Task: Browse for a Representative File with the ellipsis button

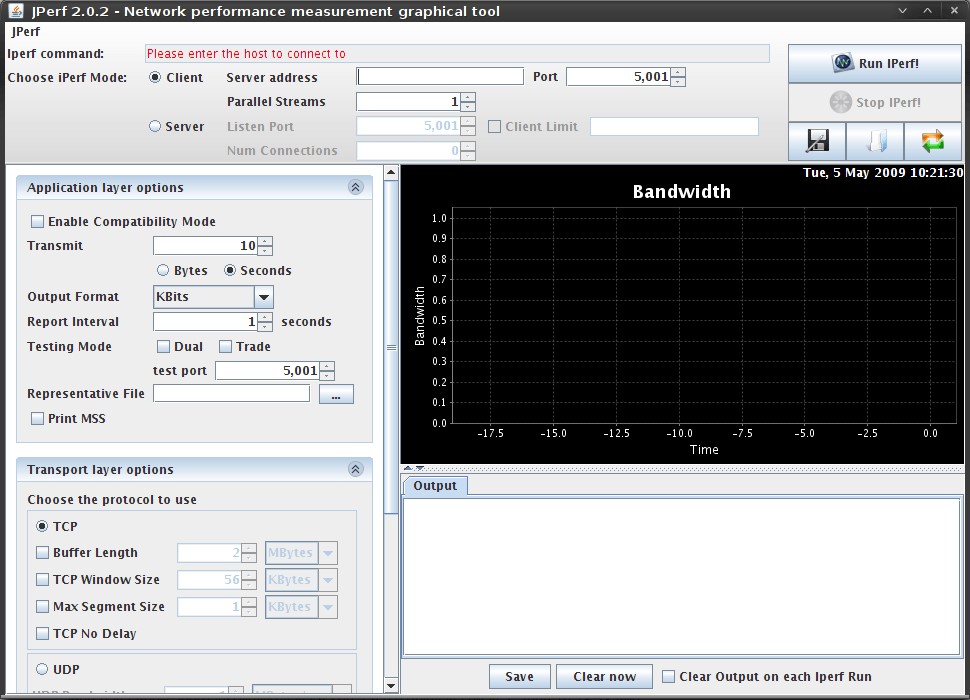Action: coord(336,395)
